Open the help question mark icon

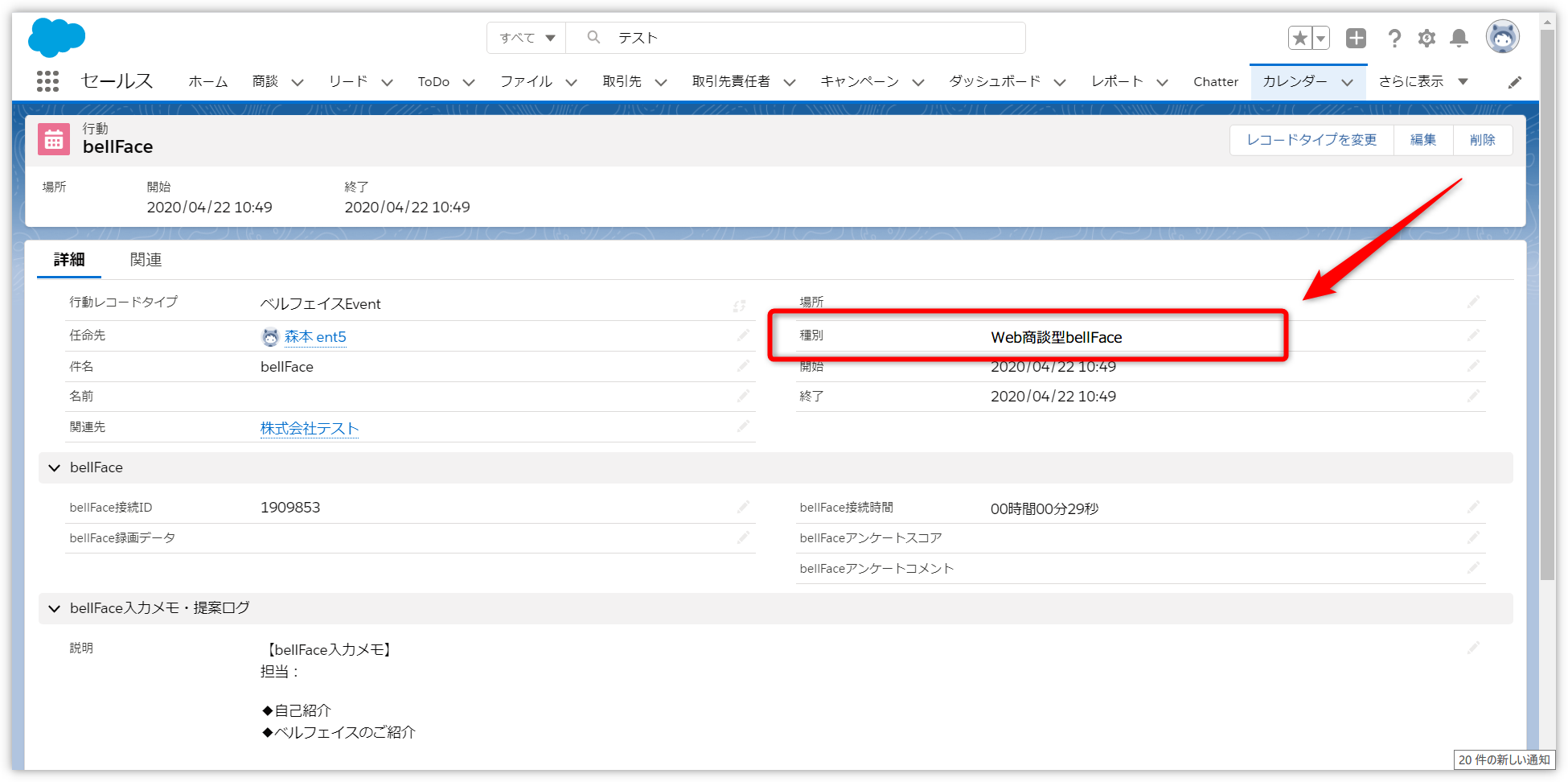pos(1394,38)
